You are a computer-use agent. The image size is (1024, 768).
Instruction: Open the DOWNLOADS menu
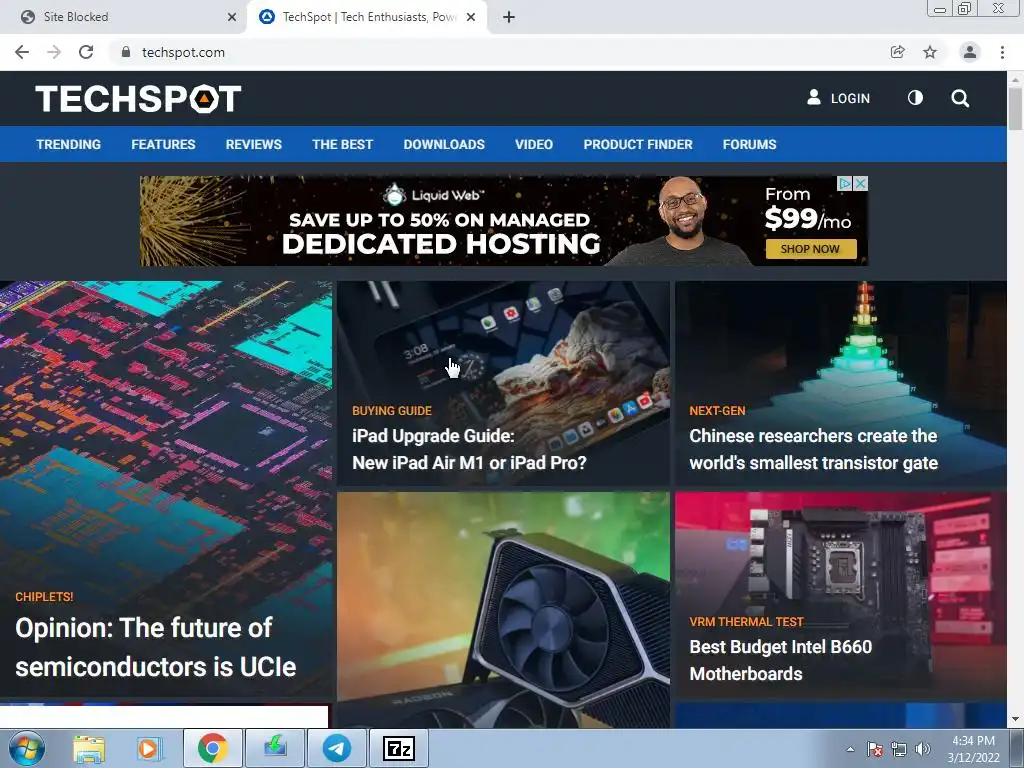click(444, 144)
